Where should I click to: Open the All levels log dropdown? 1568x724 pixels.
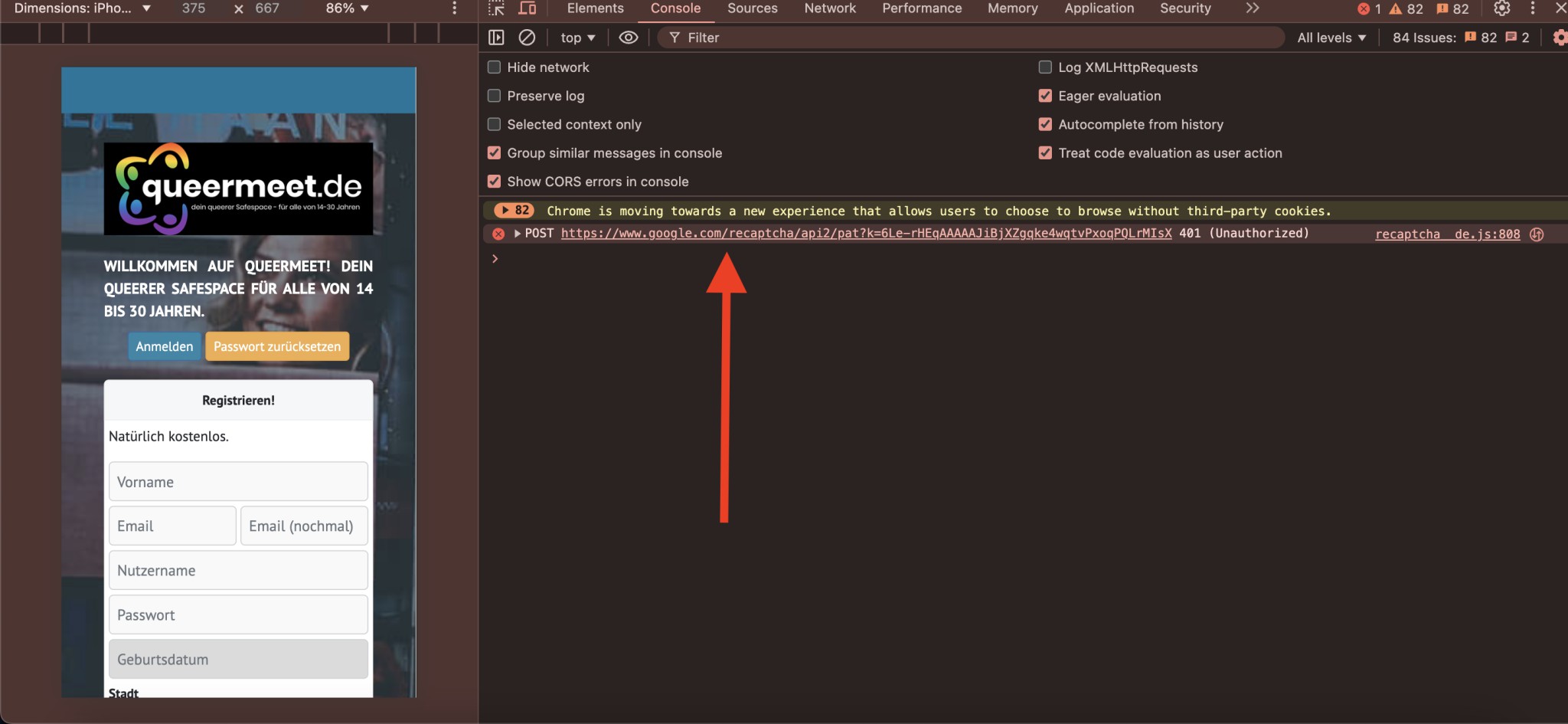click(1331, 38)
